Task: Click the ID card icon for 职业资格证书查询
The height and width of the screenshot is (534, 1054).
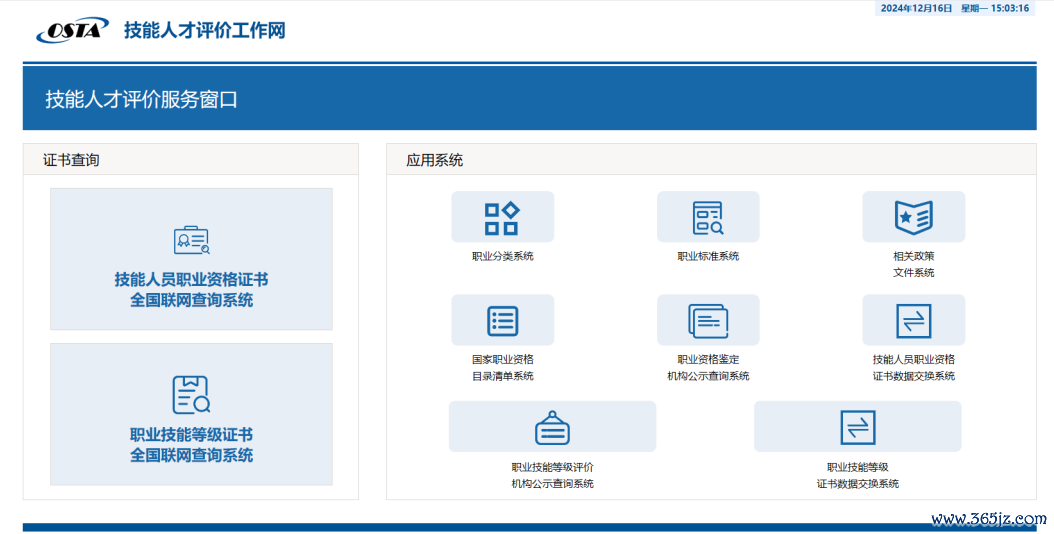Action: click(x=192, y=240)
